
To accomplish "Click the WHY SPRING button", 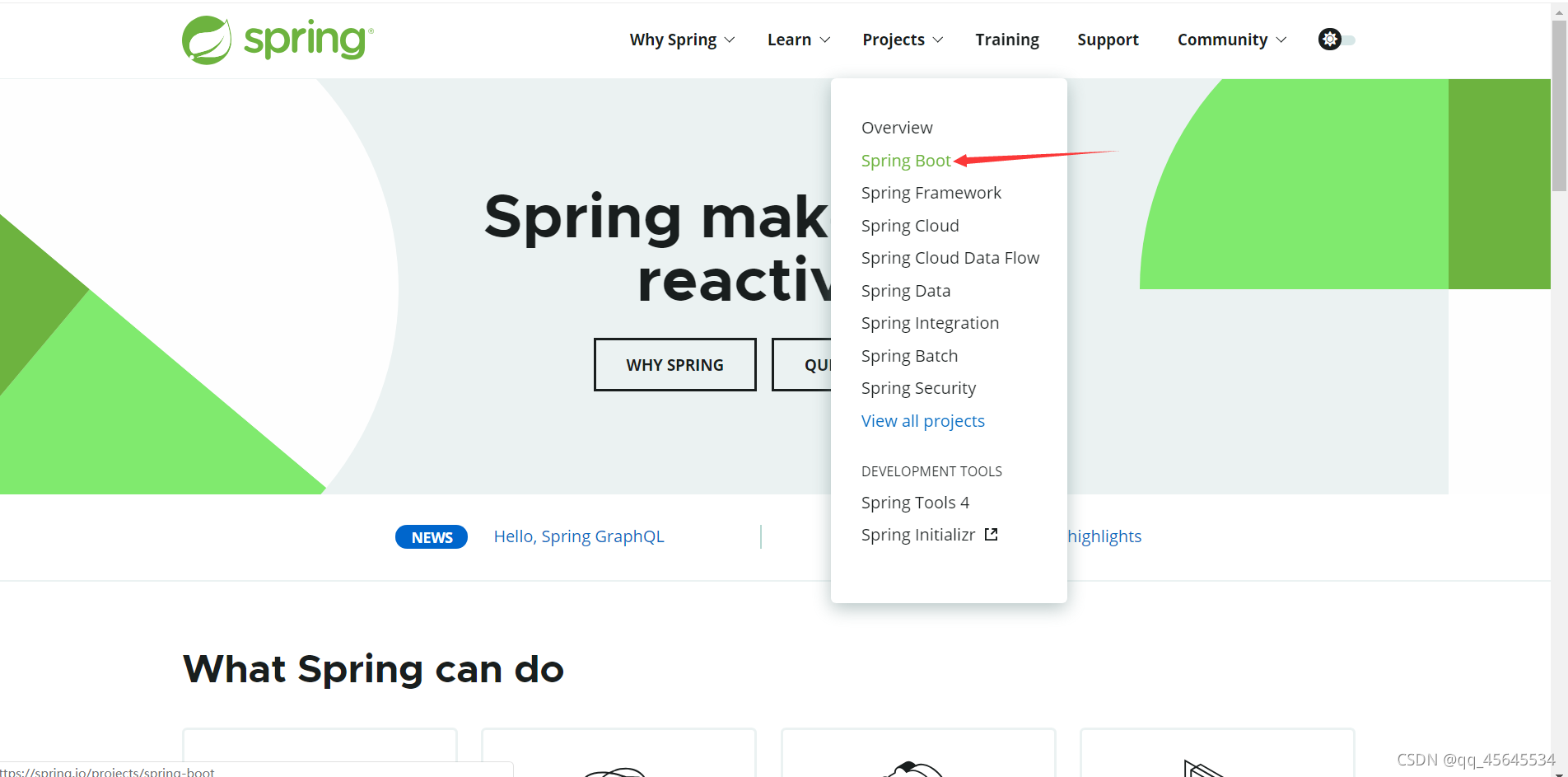I will 675,364.
